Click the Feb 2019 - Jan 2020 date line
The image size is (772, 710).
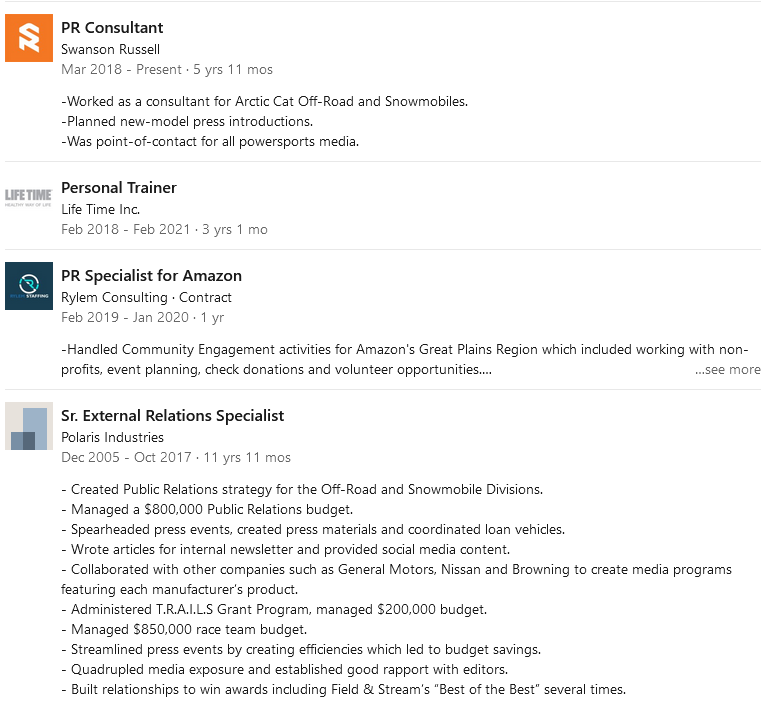pyautogui.click(x=143, y=318)
